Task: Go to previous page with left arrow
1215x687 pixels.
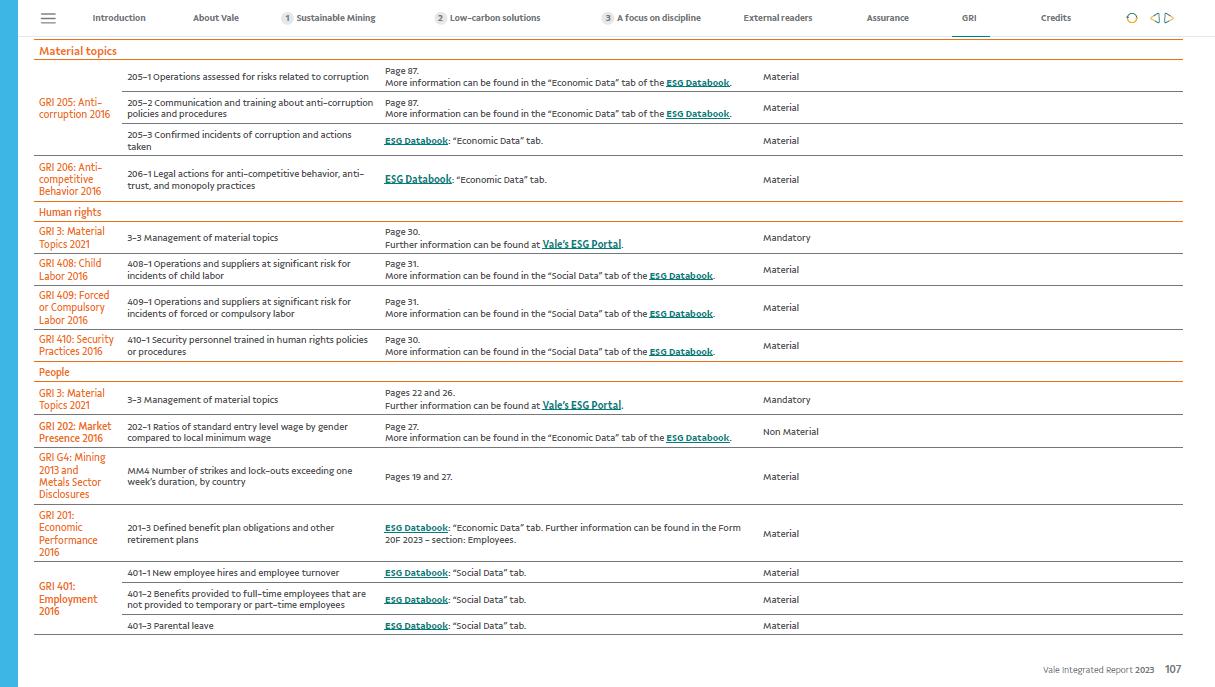Action: coord(1155,18)
